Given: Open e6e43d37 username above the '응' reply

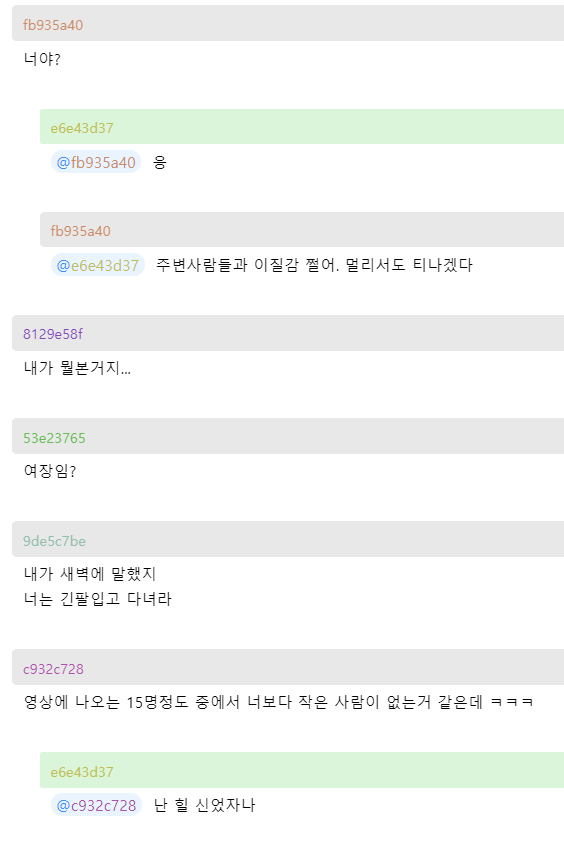Looking at the screenshot, I should click(82, 128).
